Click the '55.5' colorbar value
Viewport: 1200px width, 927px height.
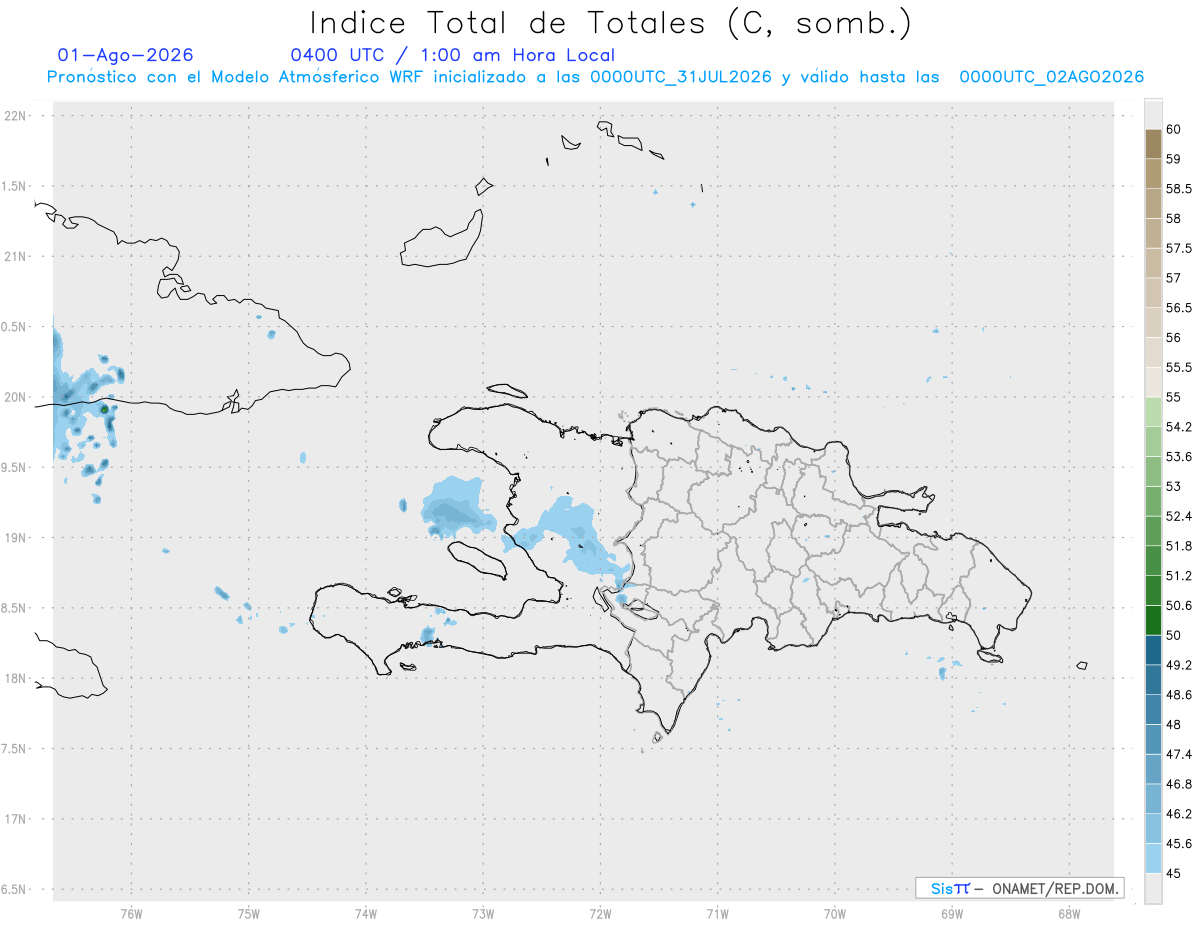[x=1178, y=367]
